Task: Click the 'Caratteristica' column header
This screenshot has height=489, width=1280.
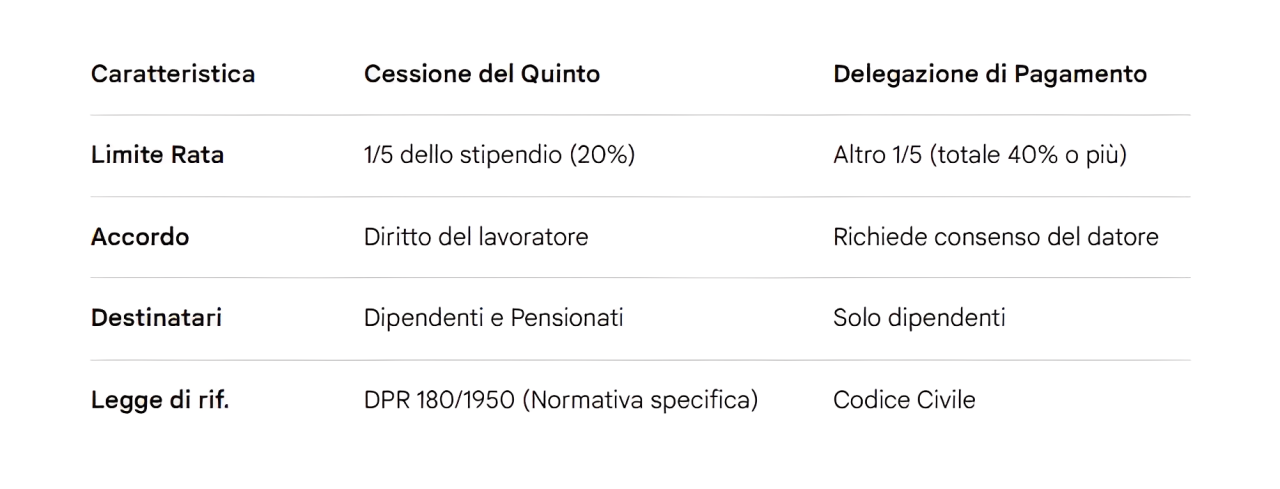Action: coord(172,74)
